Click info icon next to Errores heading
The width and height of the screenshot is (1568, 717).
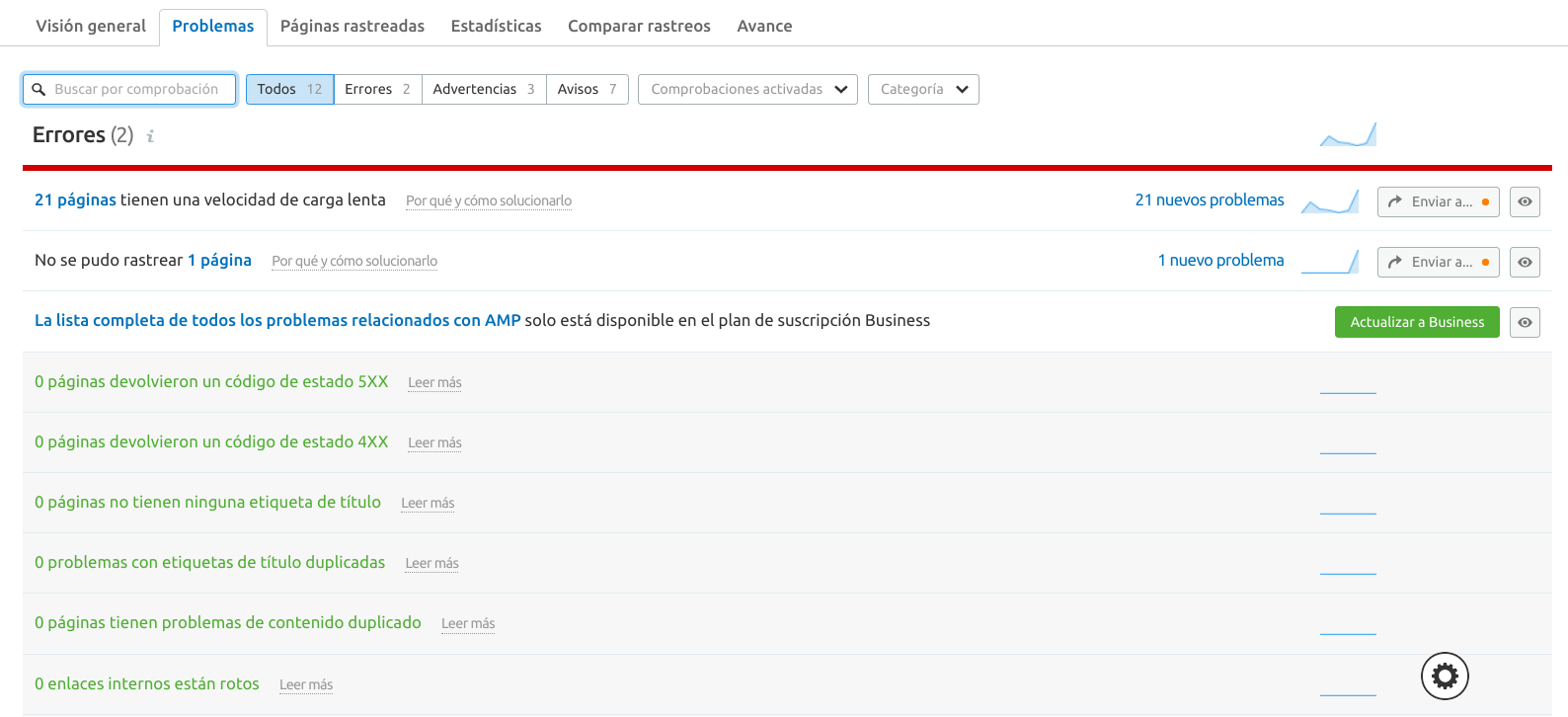[150, 136]
